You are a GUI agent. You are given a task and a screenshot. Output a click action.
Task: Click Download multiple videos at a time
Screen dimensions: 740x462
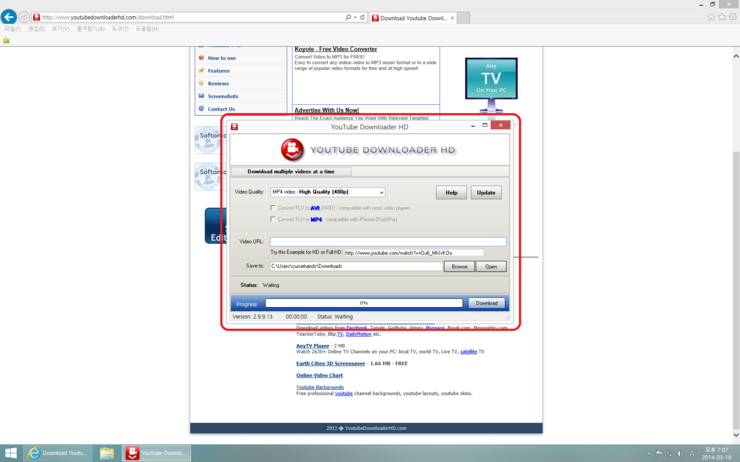[291, 172]
